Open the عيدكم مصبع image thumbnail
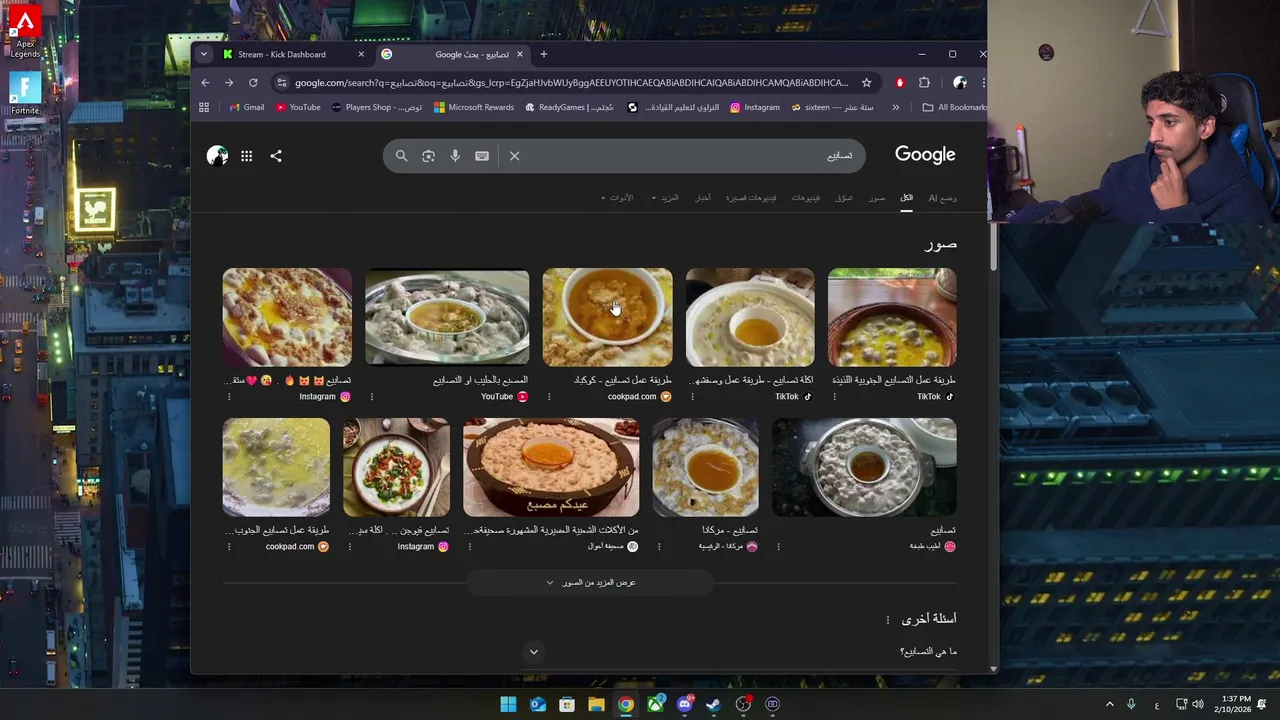 click(x=551, y=467)
